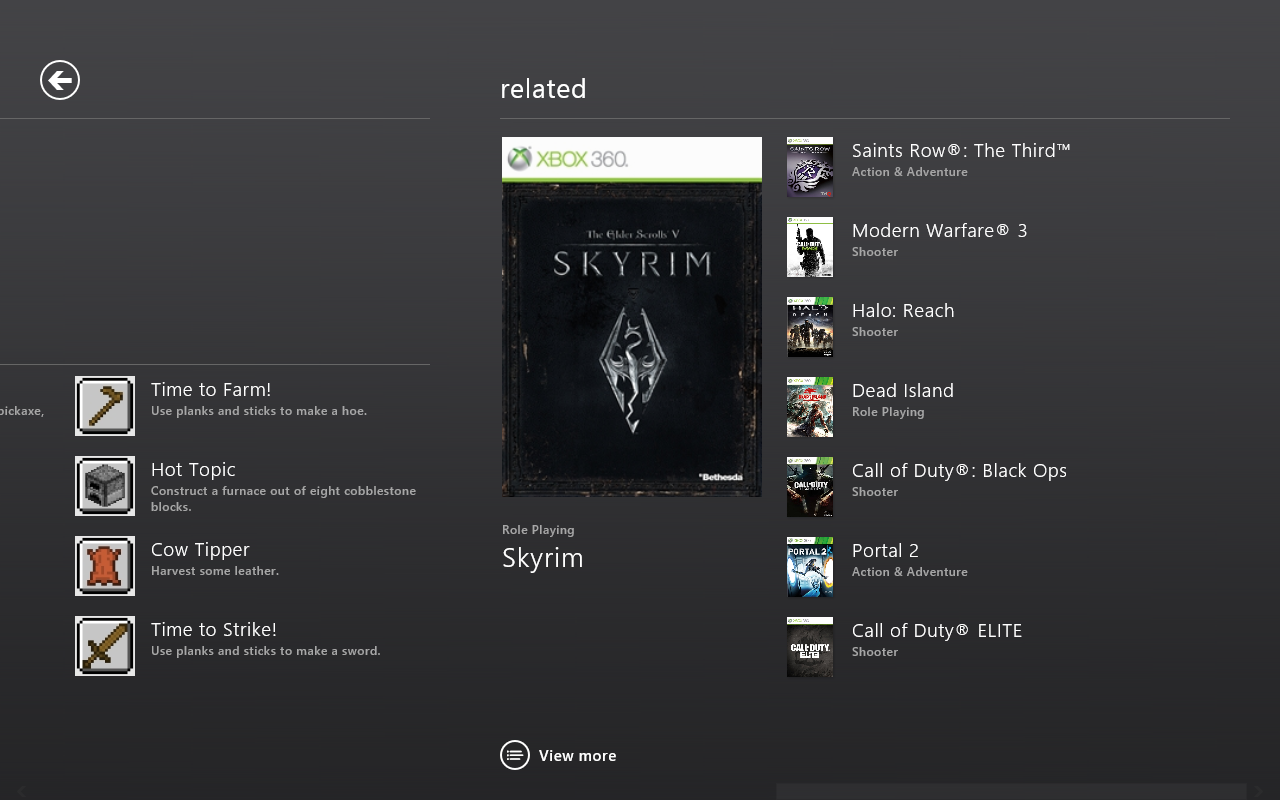The width and height of the screenshot is (1280, 800).
Task: Click Role Playing genre under Dead Island
Action: point(888,412)
